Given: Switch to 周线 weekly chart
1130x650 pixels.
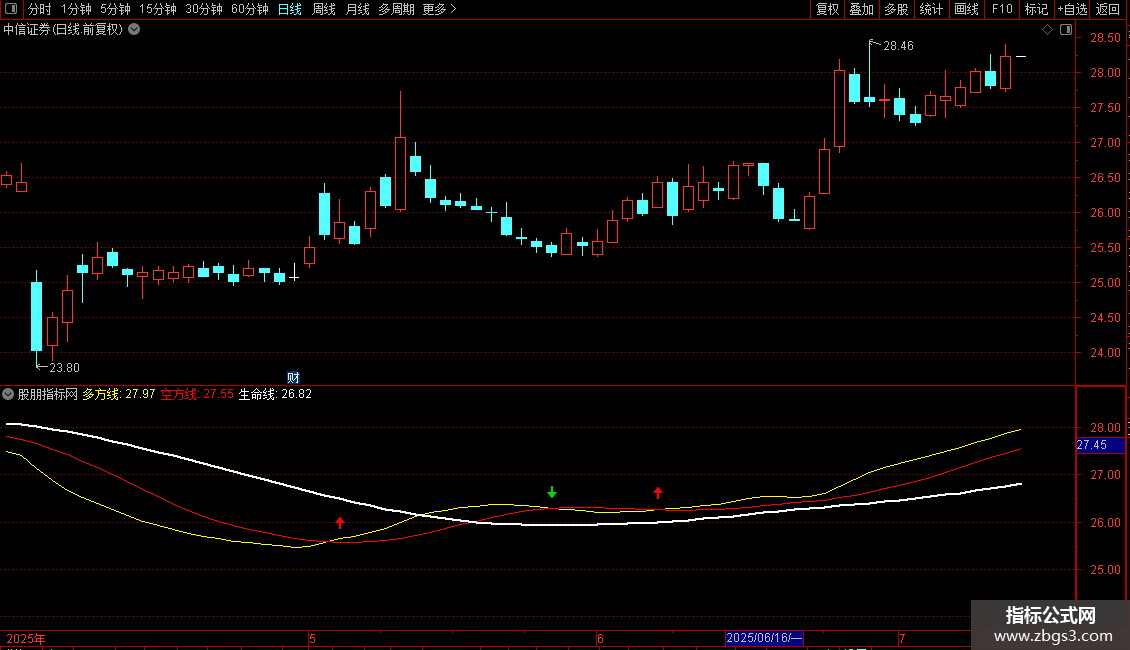Looking at the screenshot, I should (x=324, y=9).
